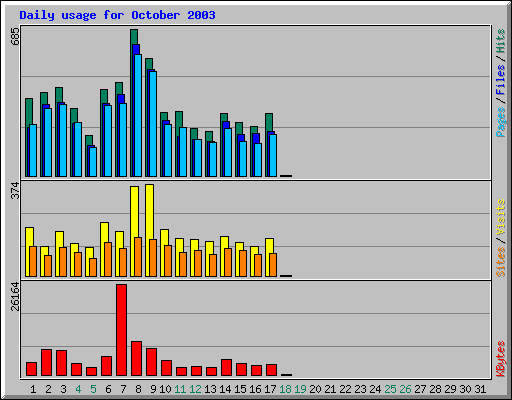Click day 10 on the x-axis
The width and height of the screenshot is (512, 400).
point(165,389)
